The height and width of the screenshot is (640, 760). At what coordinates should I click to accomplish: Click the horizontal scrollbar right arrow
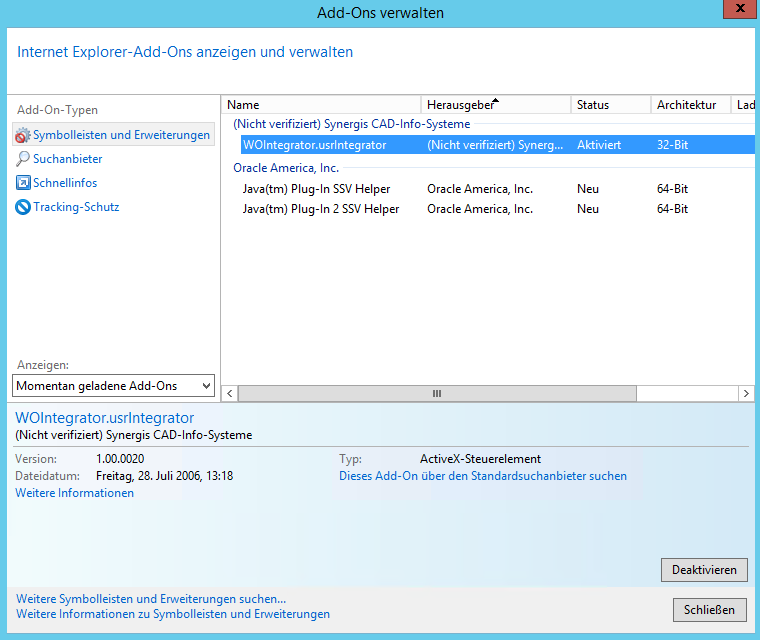point(746,394)
